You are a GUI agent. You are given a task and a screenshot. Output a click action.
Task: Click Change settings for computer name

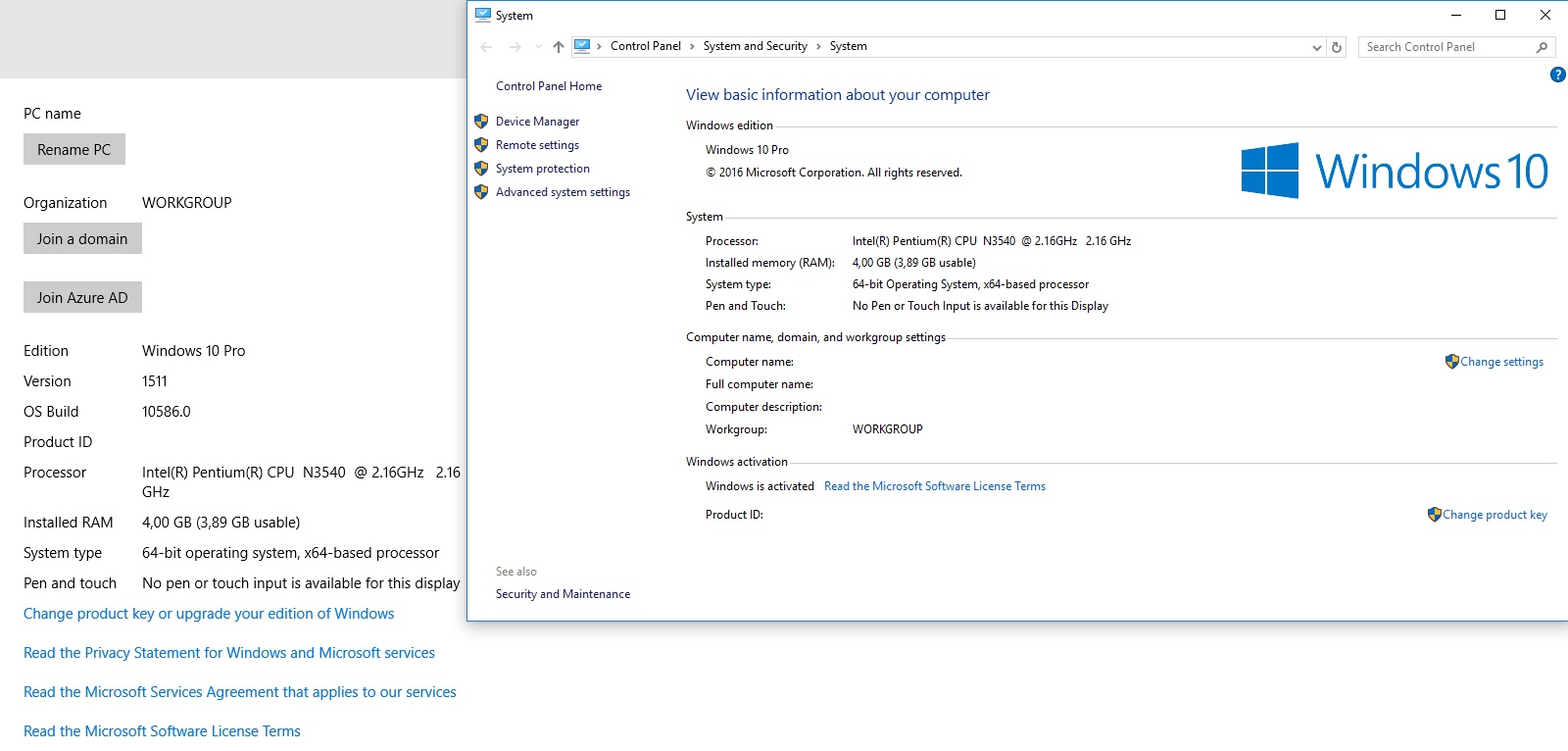pyautogui.click(x=1501, y=362)
